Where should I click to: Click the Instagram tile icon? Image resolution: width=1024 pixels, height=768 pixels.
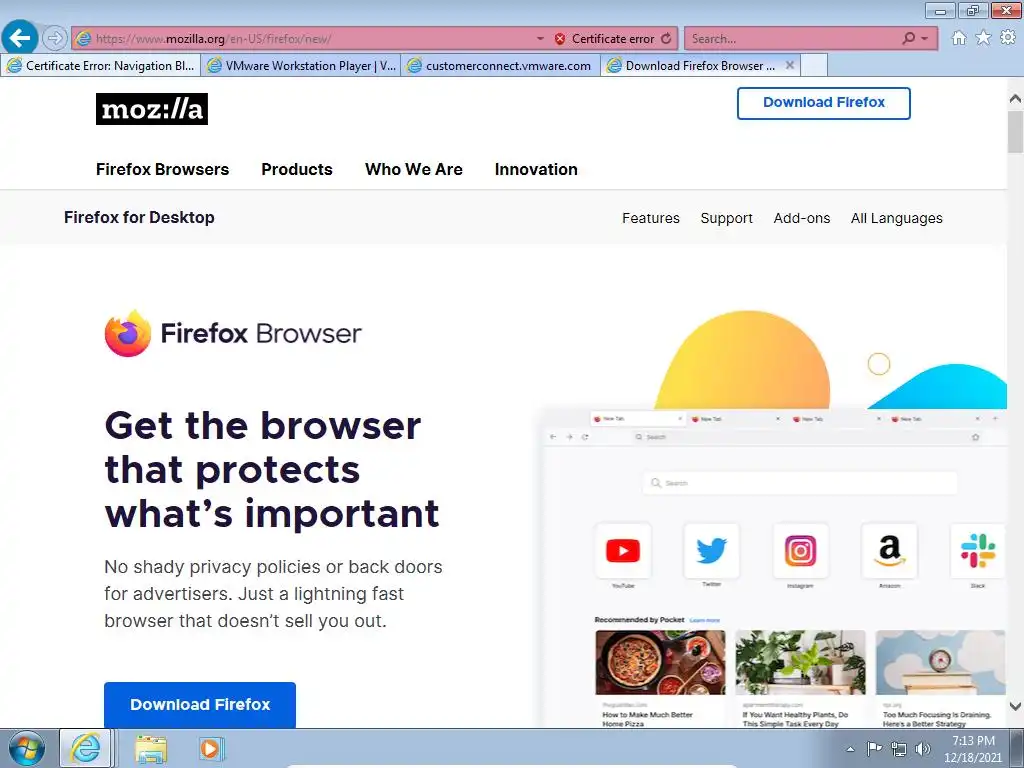click(x=800, y=551)
